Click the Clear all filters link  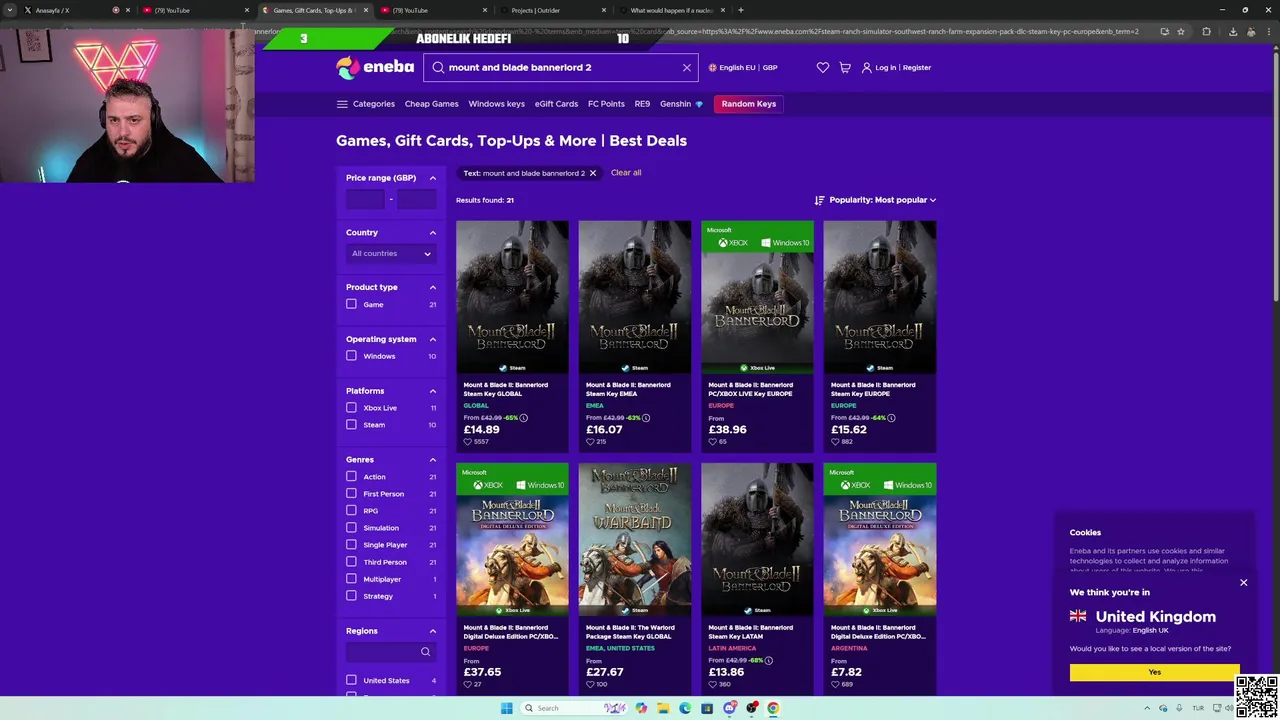coord(626,173)
